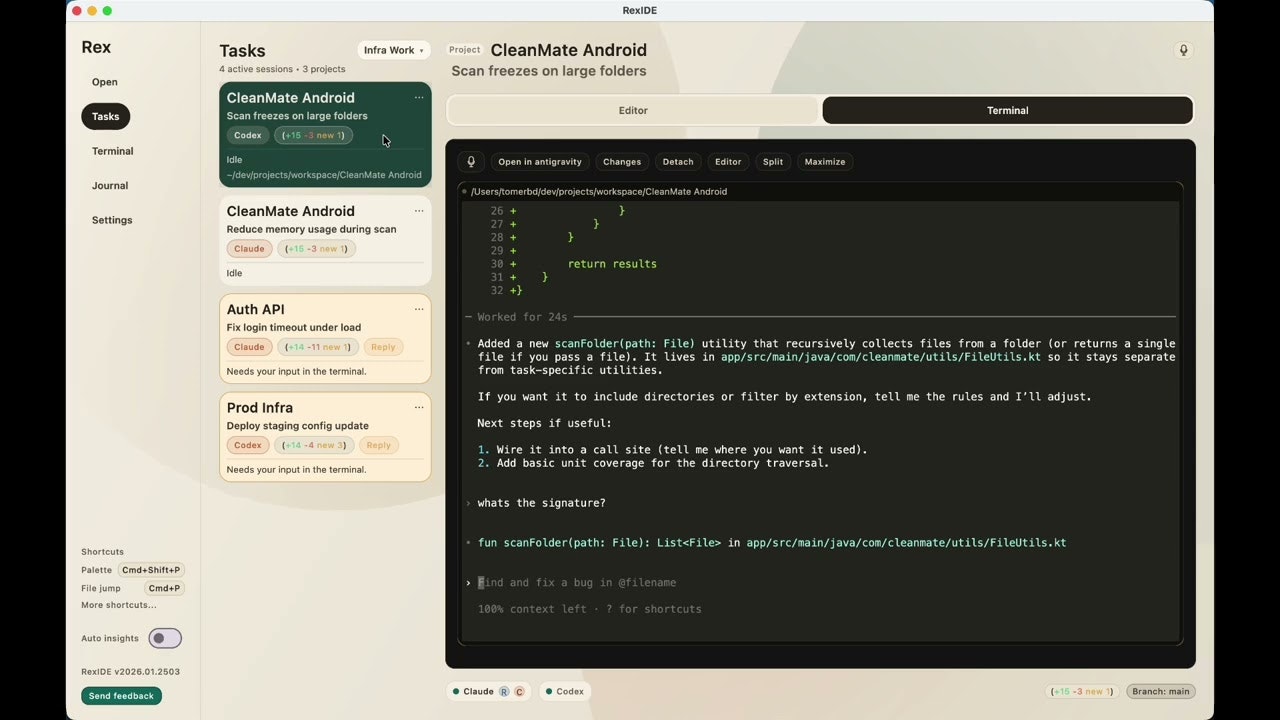Click the terminal path /Users/tomerbd/dev/projects text
Screen dimensions: 1280x720
point(598,191)
